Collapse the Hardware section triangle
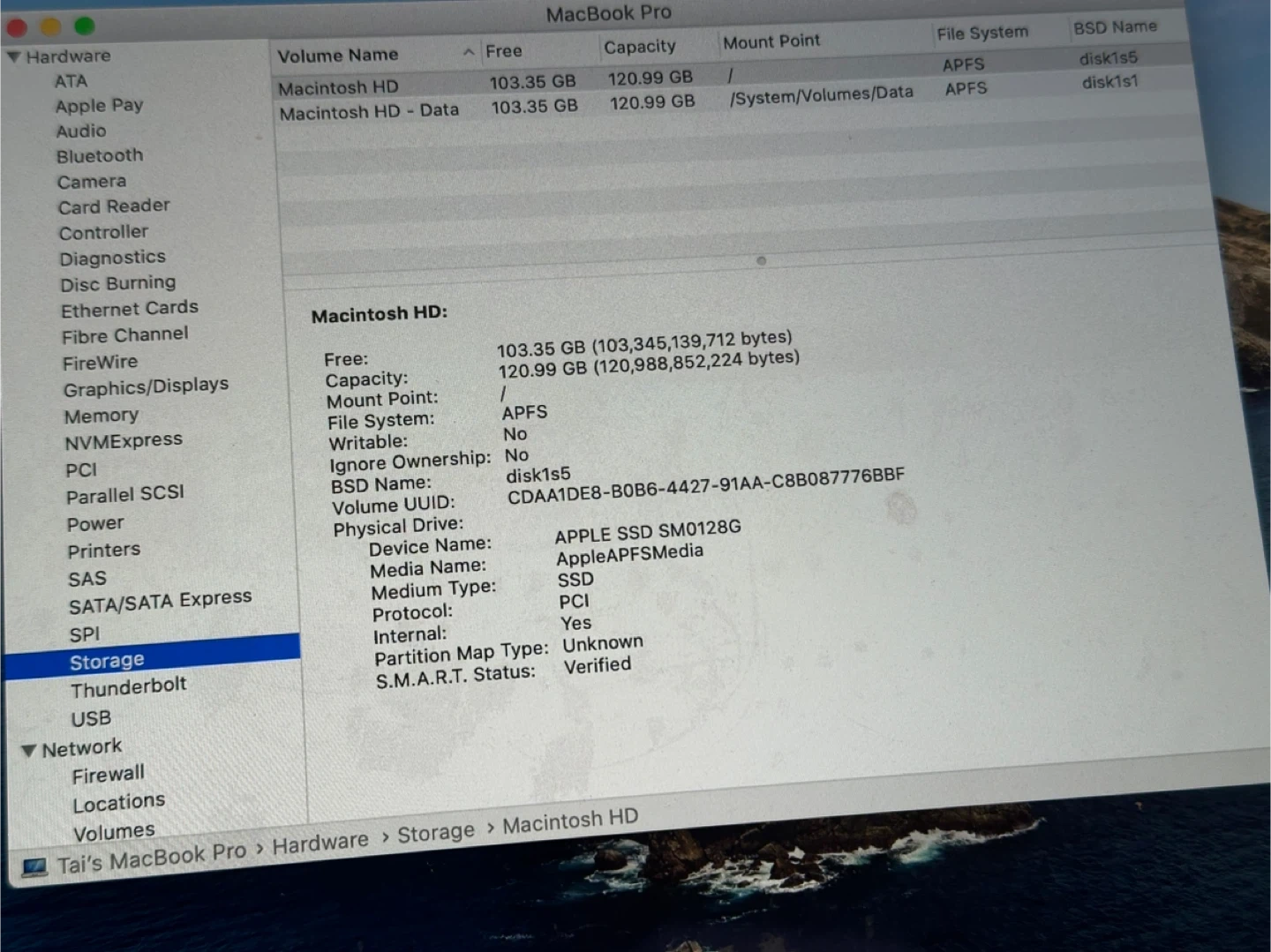The width and height of the screenshot is (1271, 952). (x=14, y=56)
